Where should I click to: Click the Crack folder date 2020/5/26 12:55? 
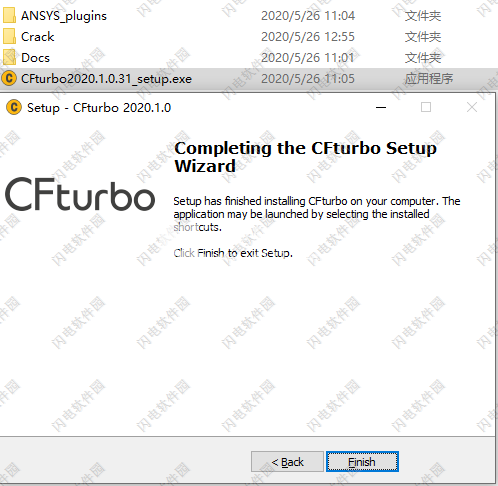click(x=308, y=37)
